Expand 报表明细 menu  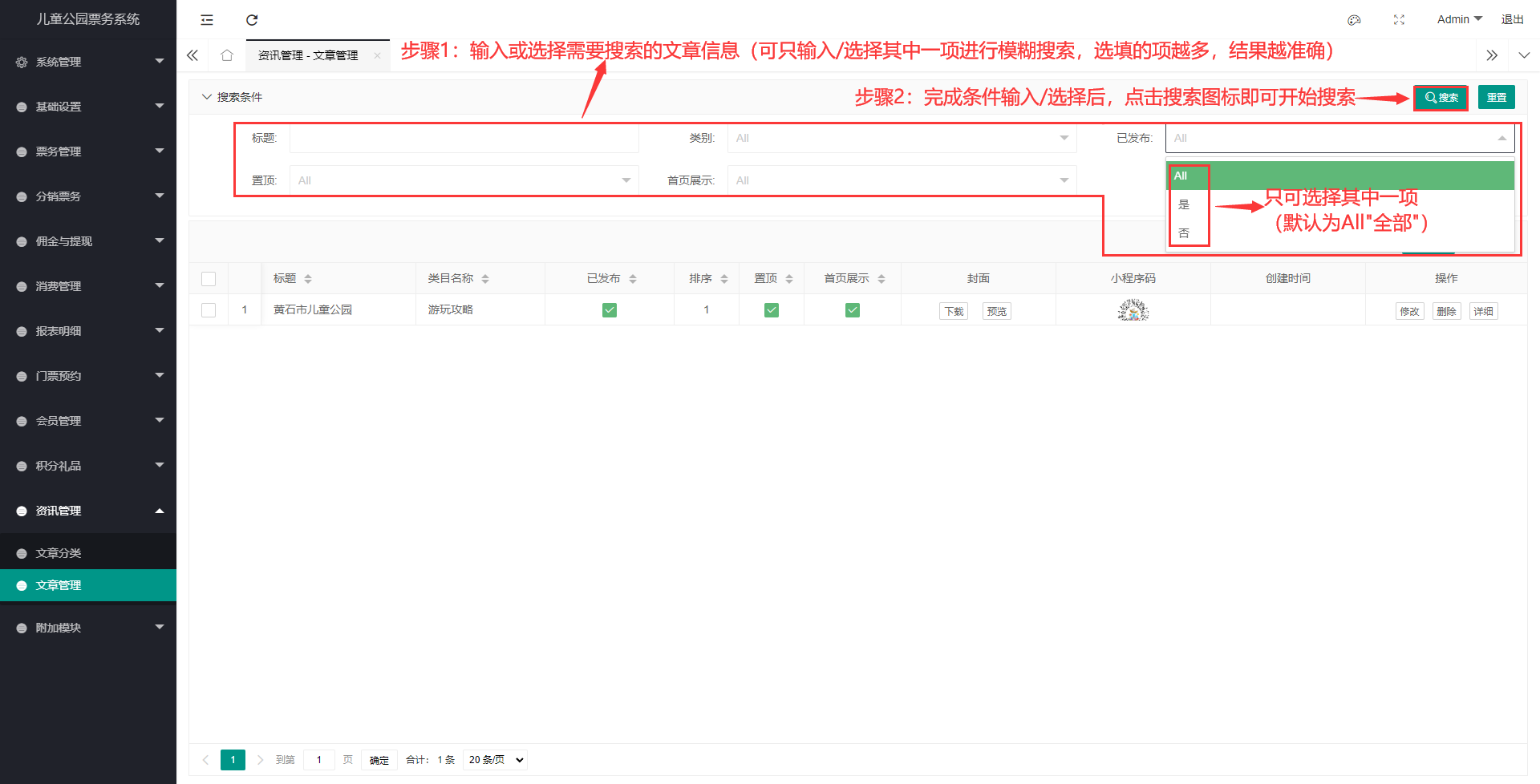(x=88, y=331)
